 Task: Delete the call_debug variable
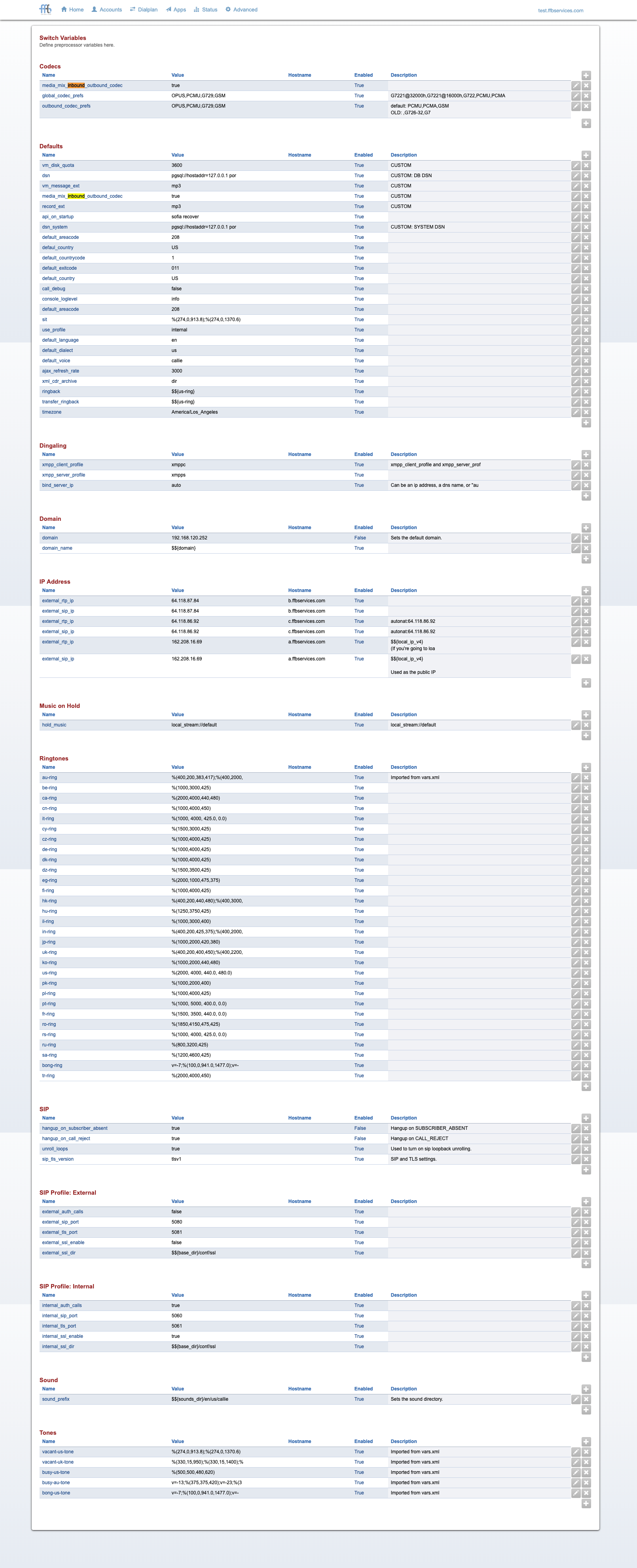(x=586, y=289)
